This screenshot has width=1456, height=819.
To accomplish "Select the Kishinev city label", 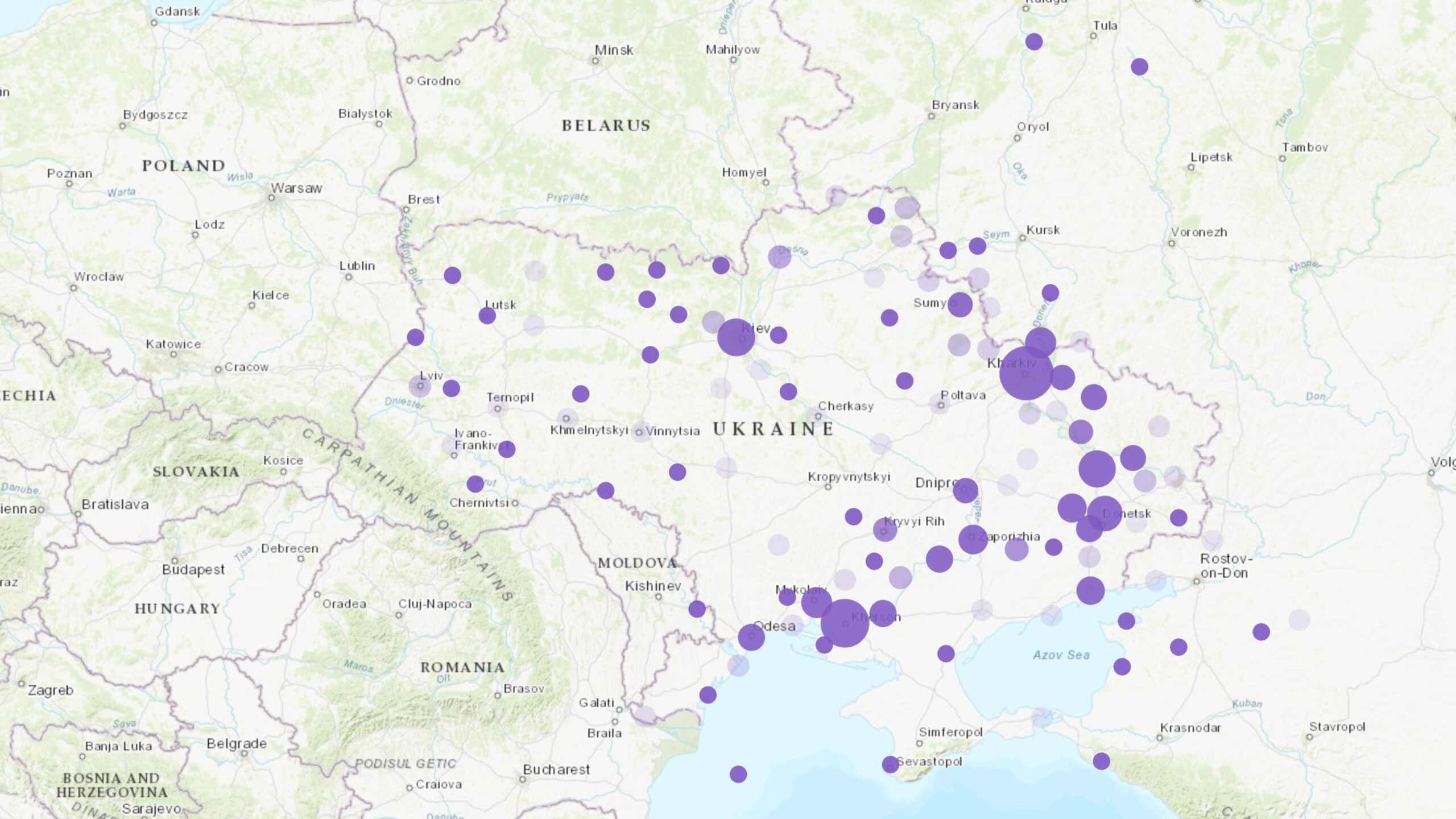I will click(653, 586).
